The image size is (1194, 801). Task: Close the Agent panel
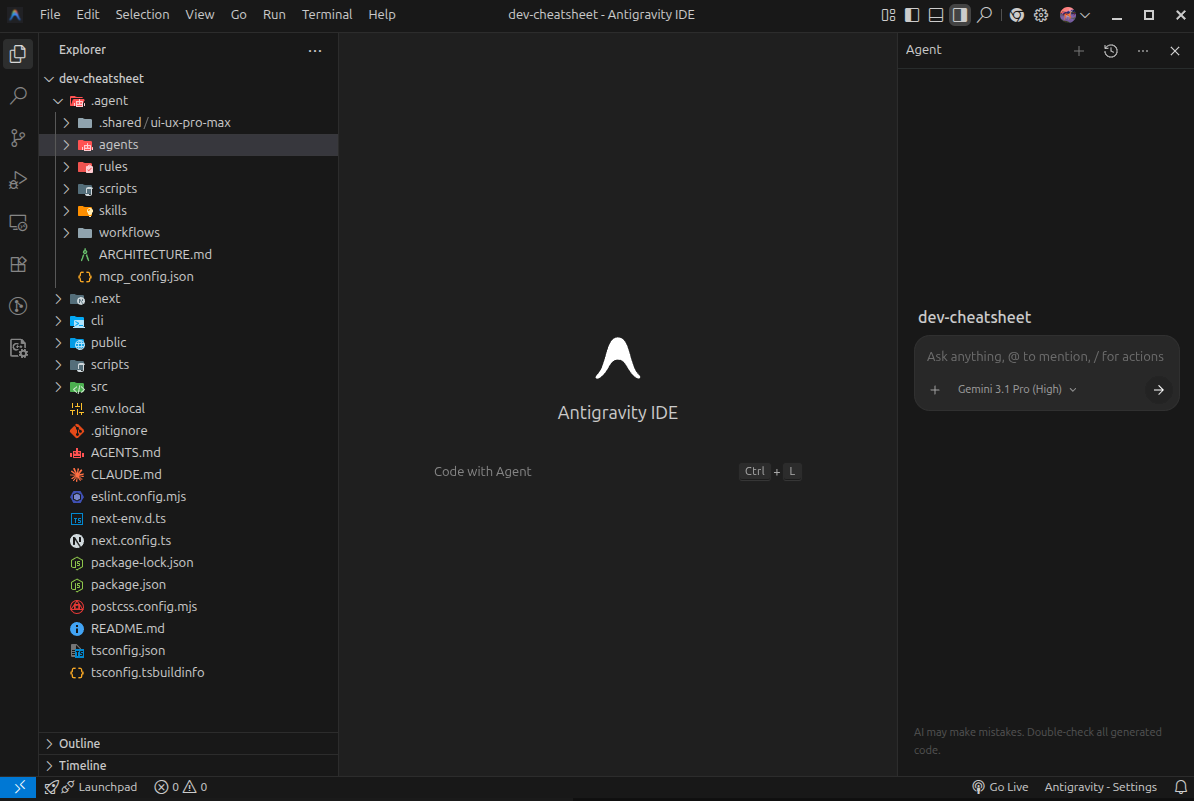point(1174,51)
